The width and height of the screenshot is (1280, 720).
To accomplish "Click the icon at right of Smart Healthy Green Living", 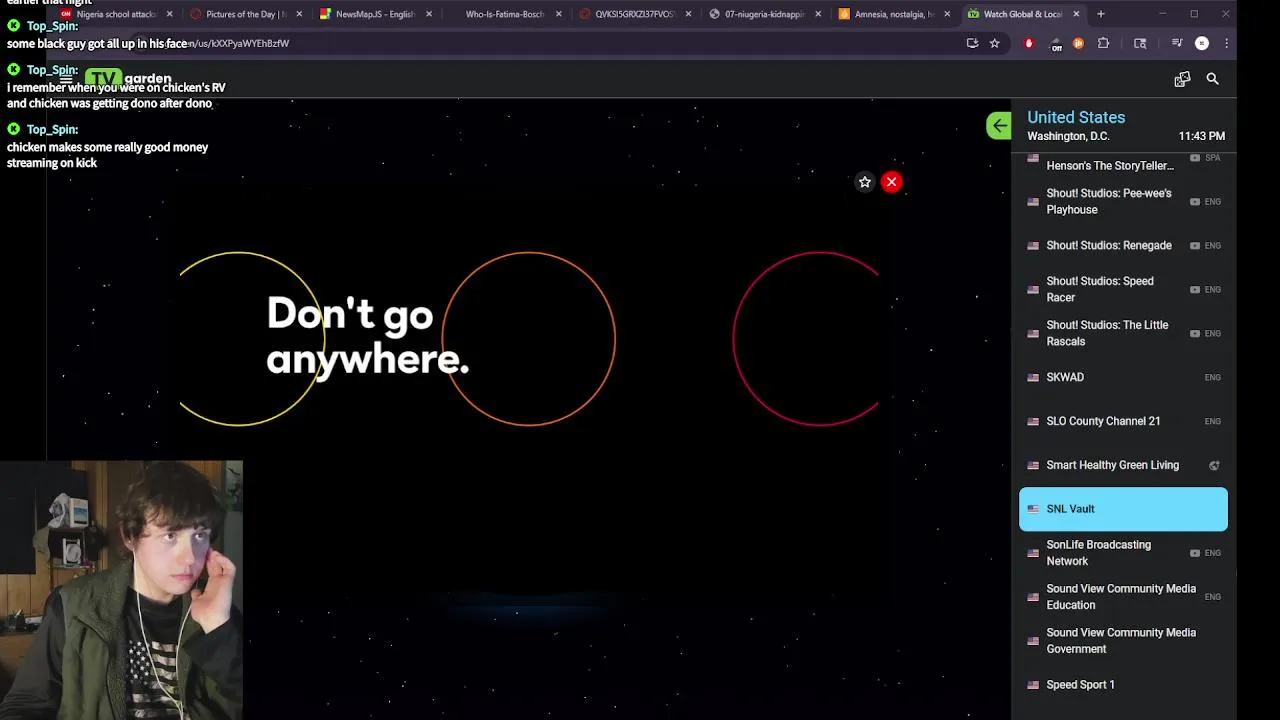I will (x=1214, y=465).
